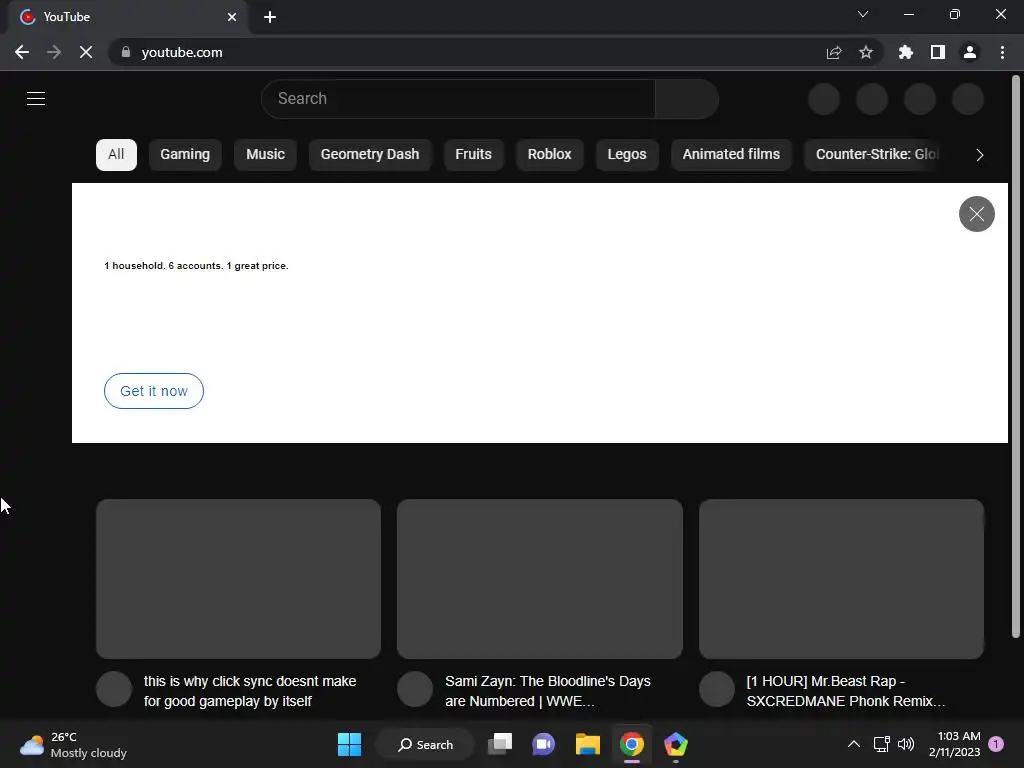Open the Chat app on taskbar

543,744
